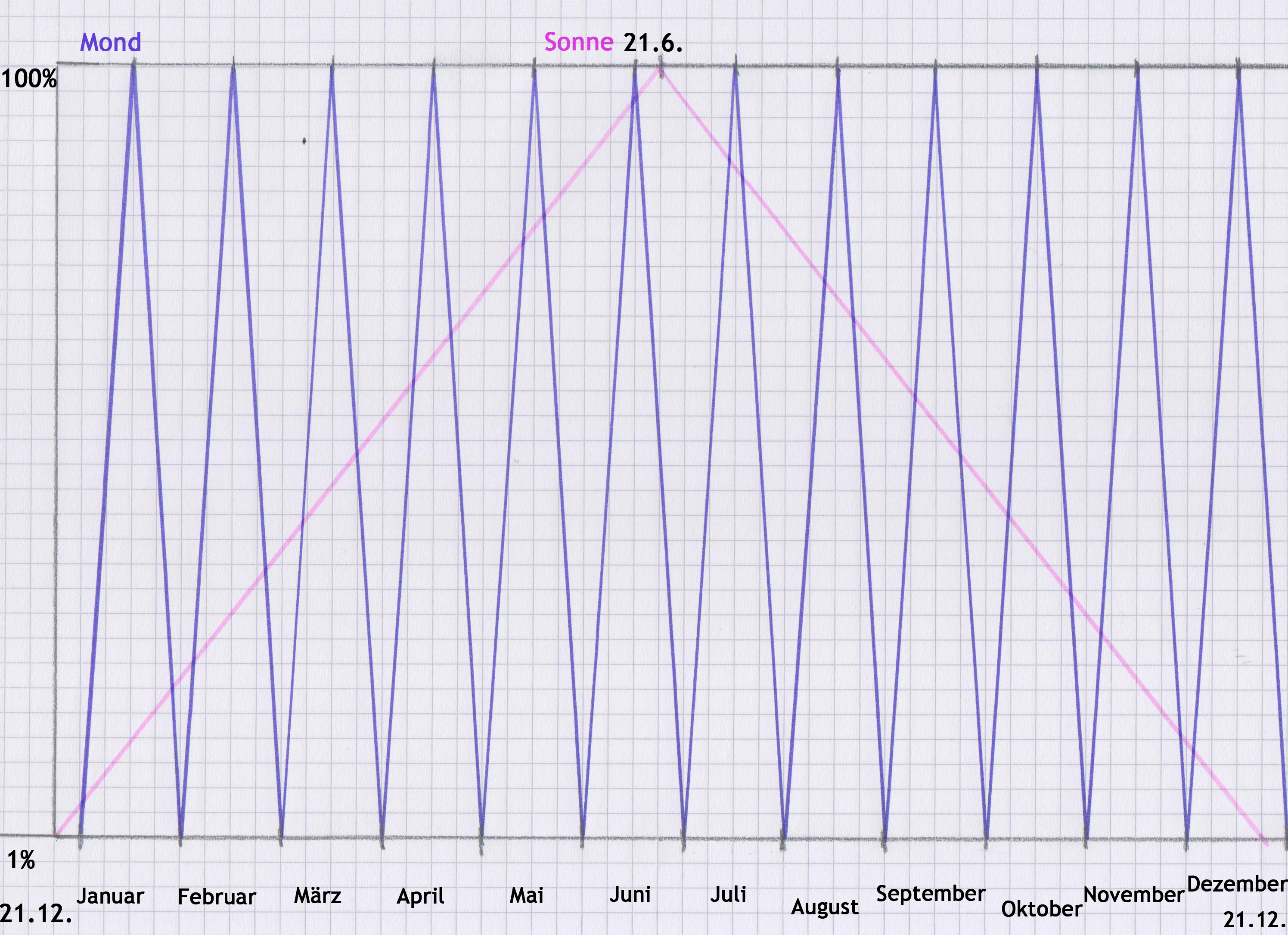The width and height of the screenshot is (1288, 935).
Task: Click the purple 'Mond' legend label
Action: [110, 42]
